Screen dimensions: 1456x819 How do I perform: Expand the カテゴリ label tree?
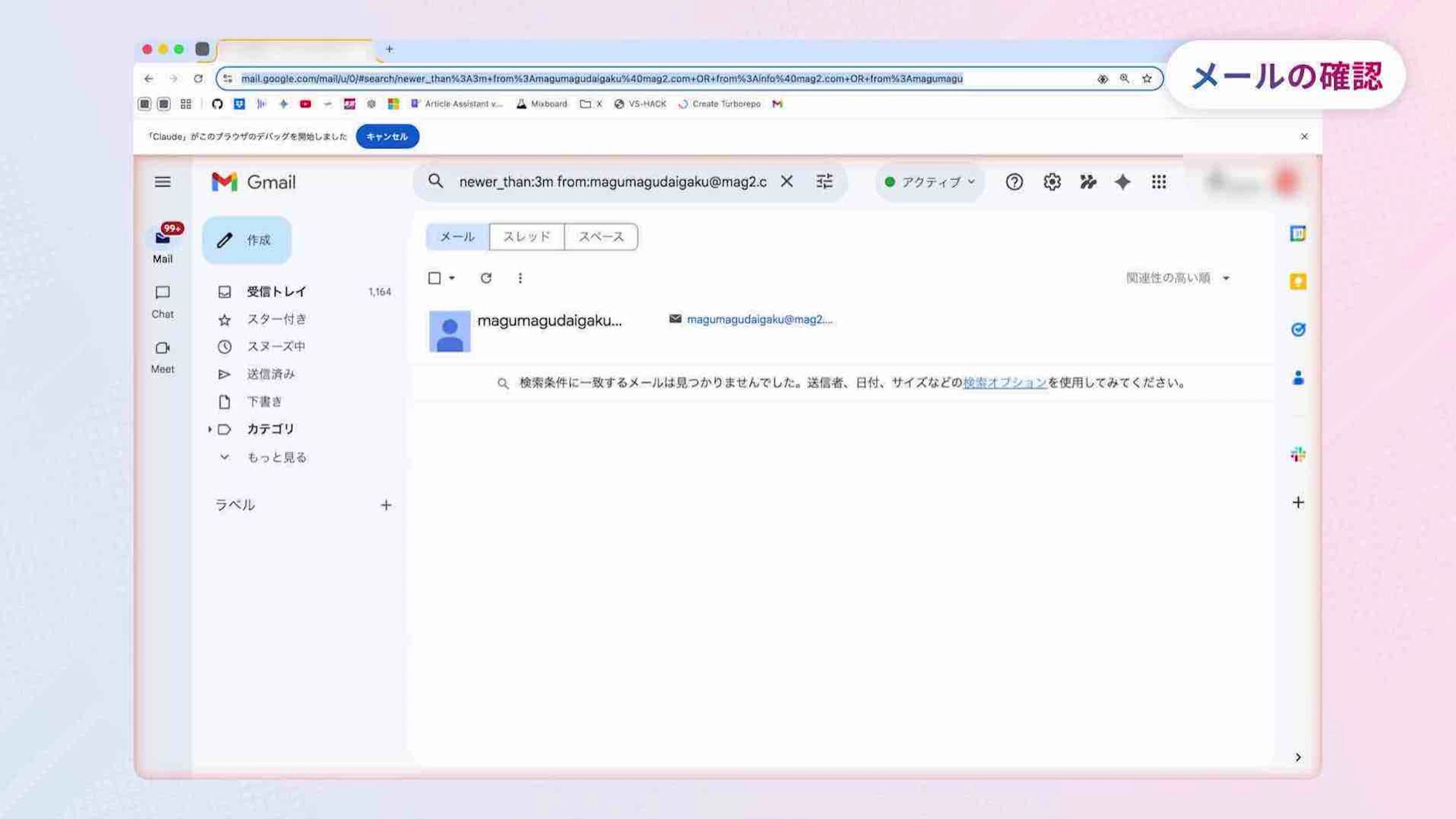point(210,429)
